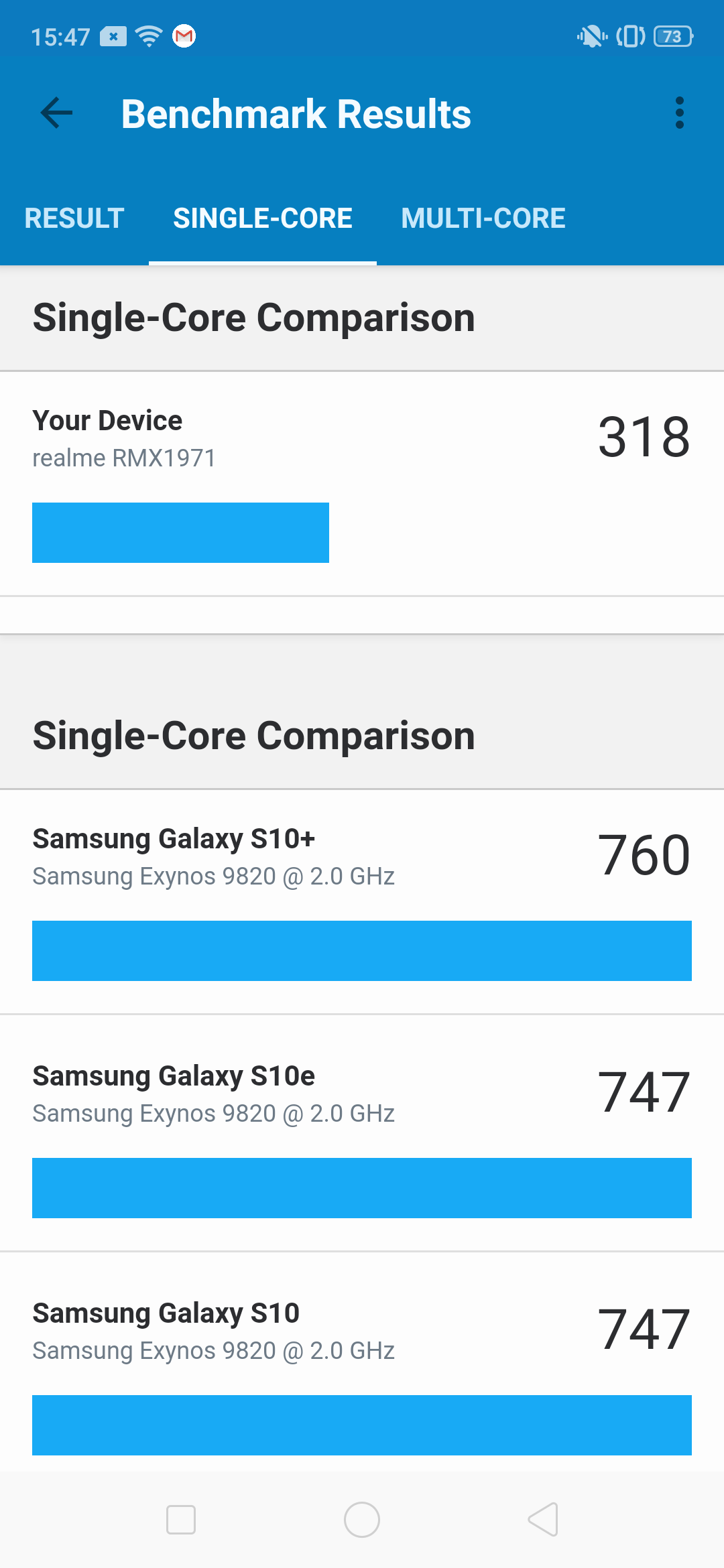Tap the Gmail notification icon

[184, 36]
